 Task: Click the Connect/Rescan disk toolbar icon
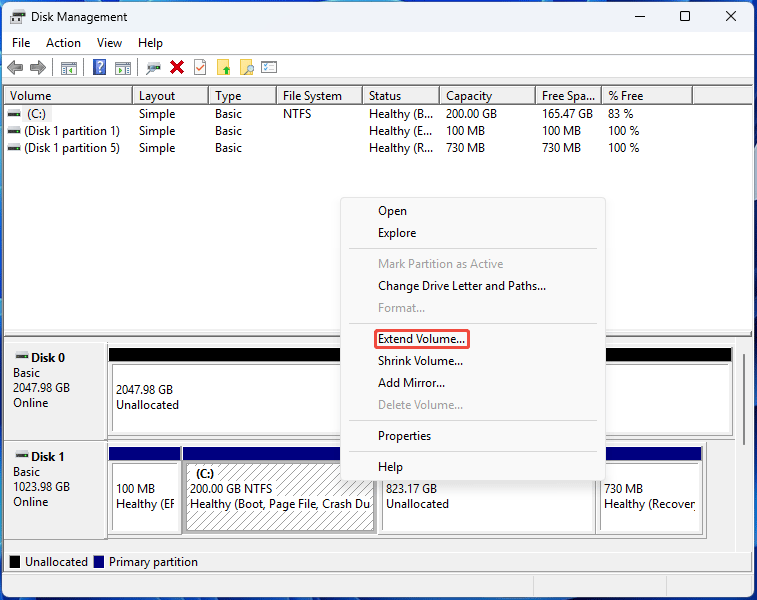click(x=154, y=68)
